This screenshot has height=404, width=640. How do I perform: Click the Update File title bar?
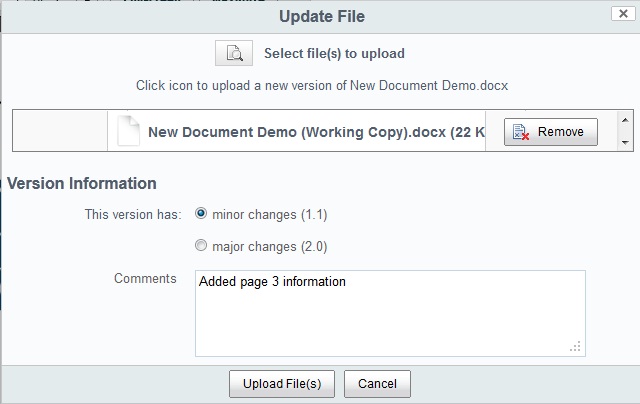point(322,16)
